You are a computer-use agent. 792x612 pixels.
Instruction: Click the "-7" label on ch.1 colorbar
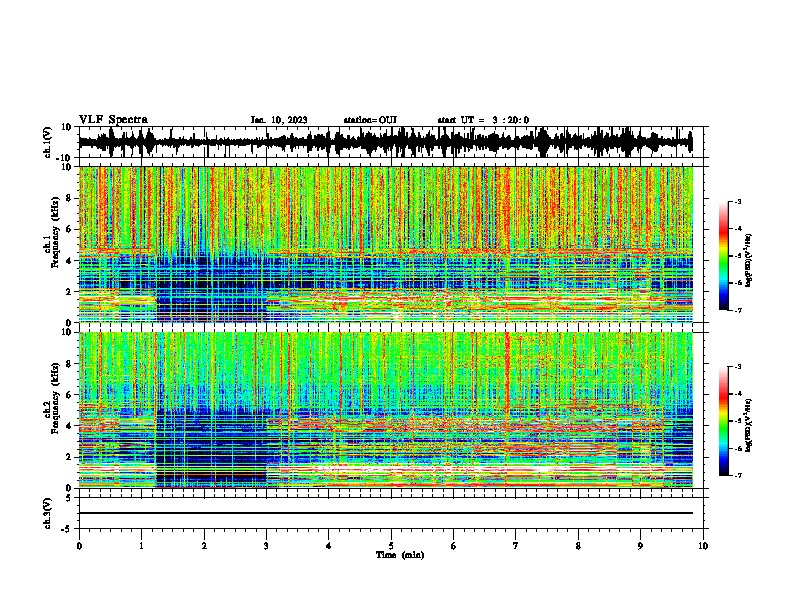pyautogui.click(x=738, y=310)
